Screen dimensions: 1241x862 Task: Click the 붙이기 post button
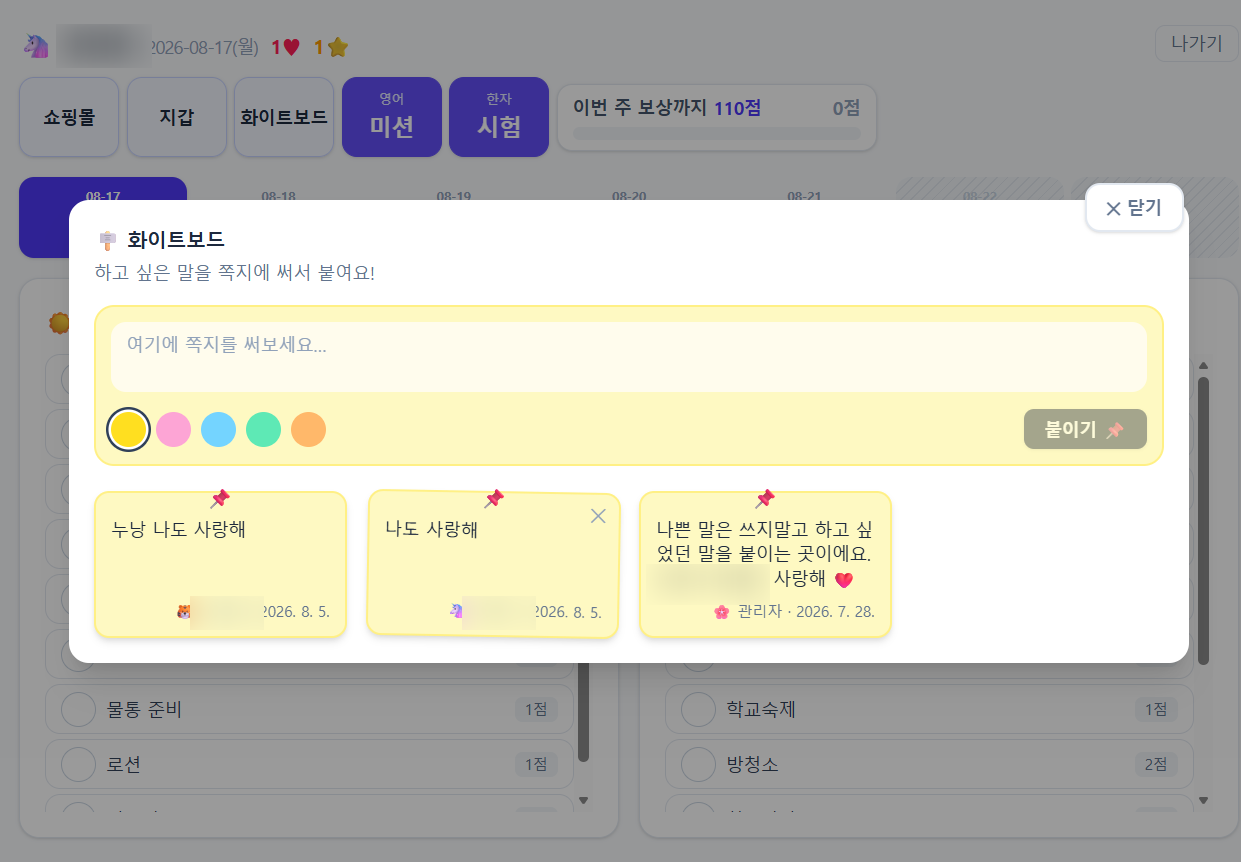click(1085, 429)
